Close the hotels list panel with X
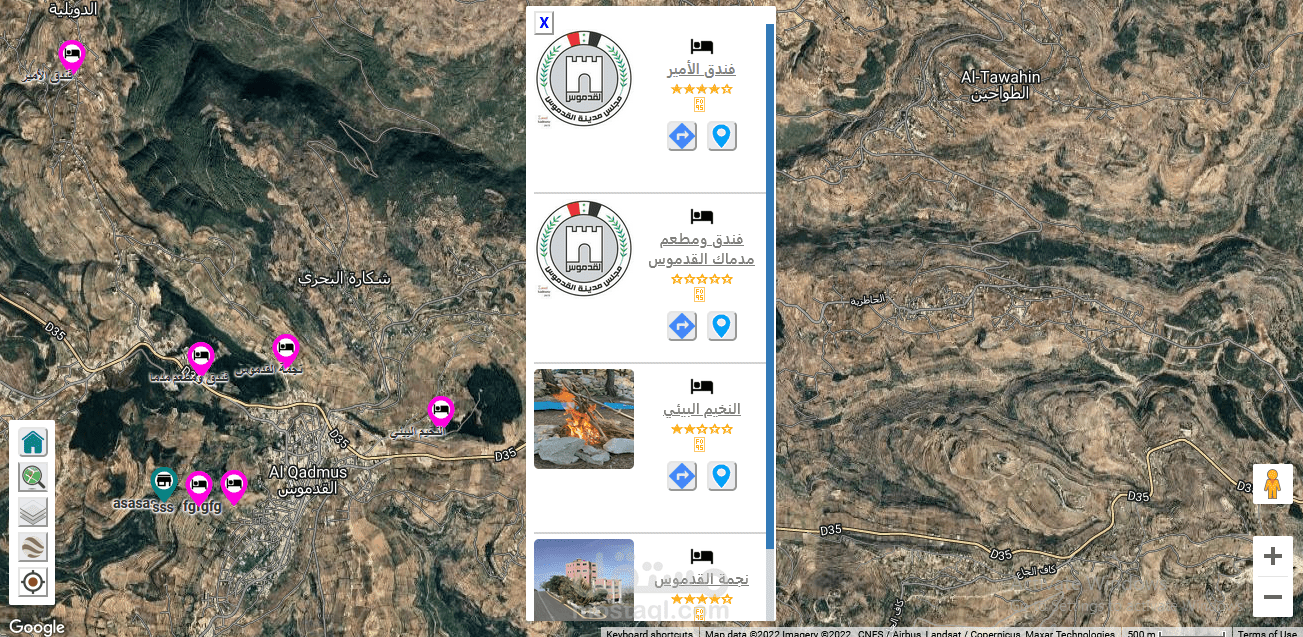Screen dimensions: 1303x637 click(544, 23)
